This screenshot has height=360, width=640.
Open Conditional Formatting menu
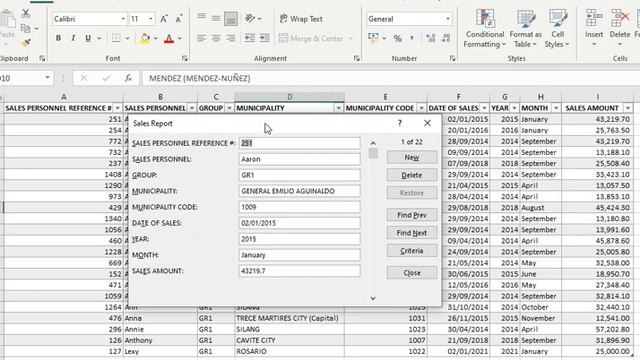coord(484,28)
